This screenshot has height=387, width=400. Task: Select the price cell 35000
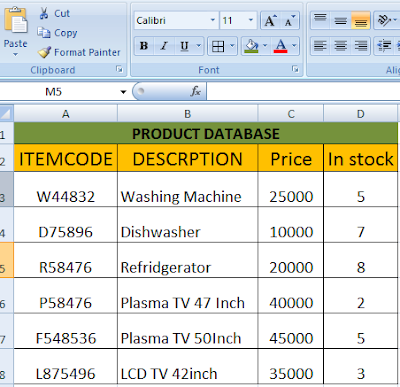(x=291, y=366)
